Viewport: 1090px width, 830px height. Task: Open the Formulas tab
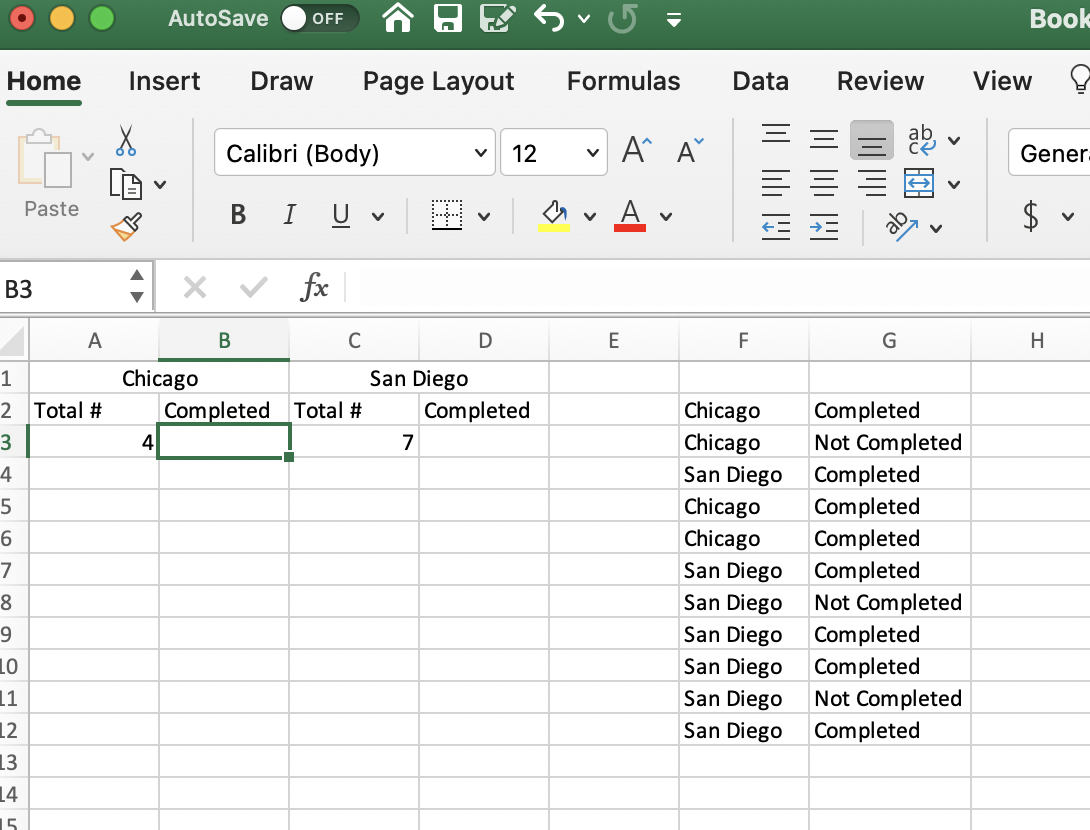(624, 81)
